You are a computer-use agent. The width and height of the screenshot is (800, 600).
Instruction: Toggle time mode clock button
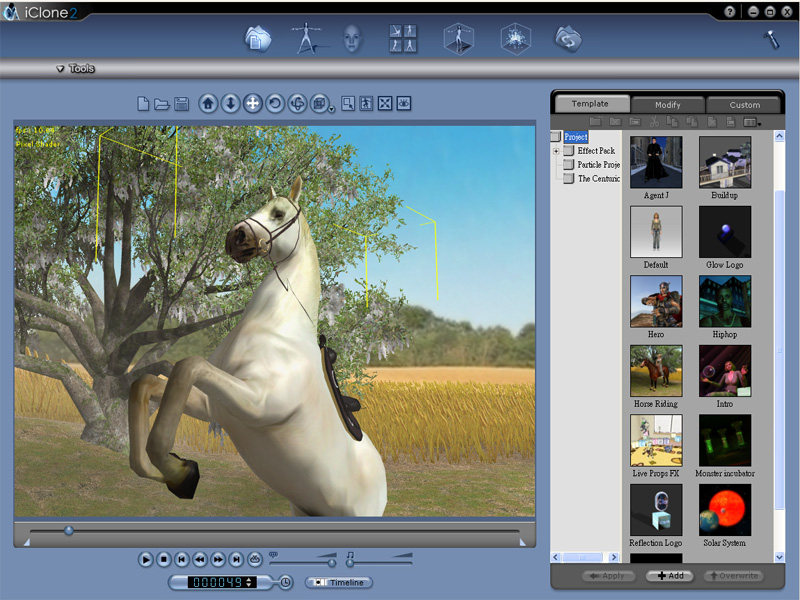(x=286, y=582)
